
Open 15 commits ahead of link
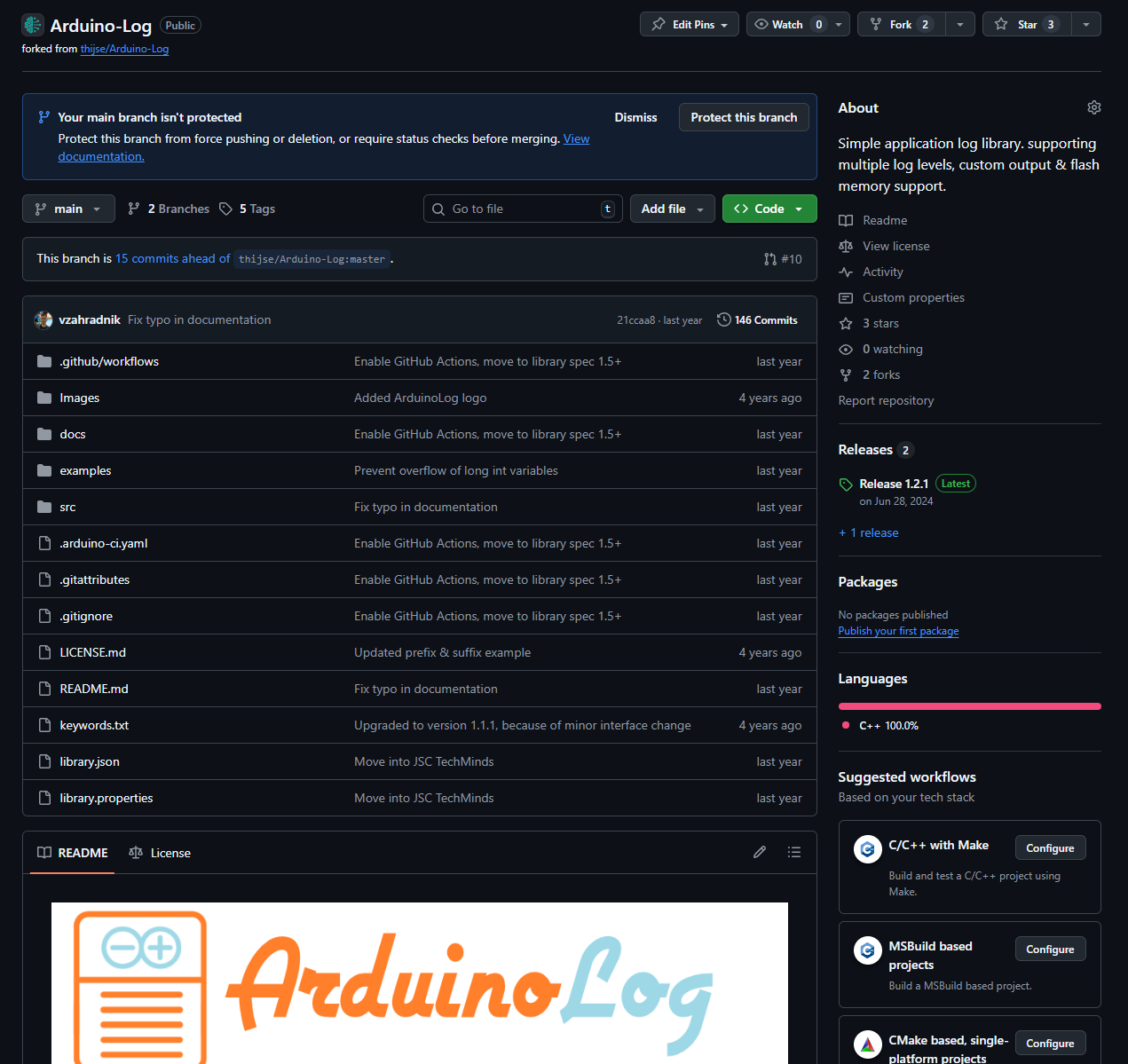tap(172, 258)
